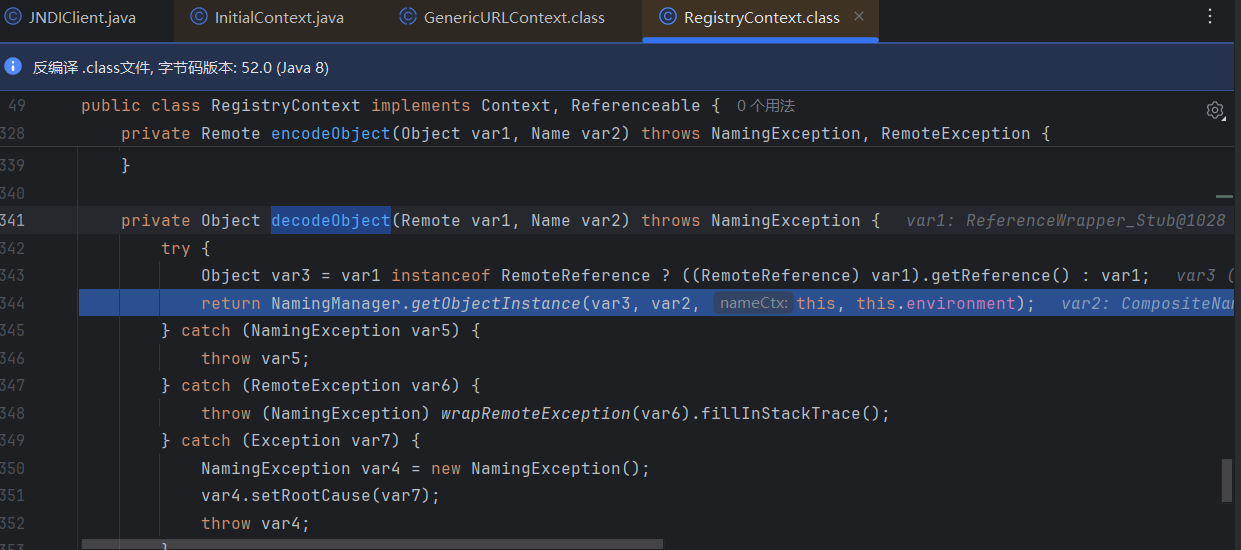Click the horizontal scrollbar at editor bottom
This screenshot has height=550, width=1241.
click(370, 545)
